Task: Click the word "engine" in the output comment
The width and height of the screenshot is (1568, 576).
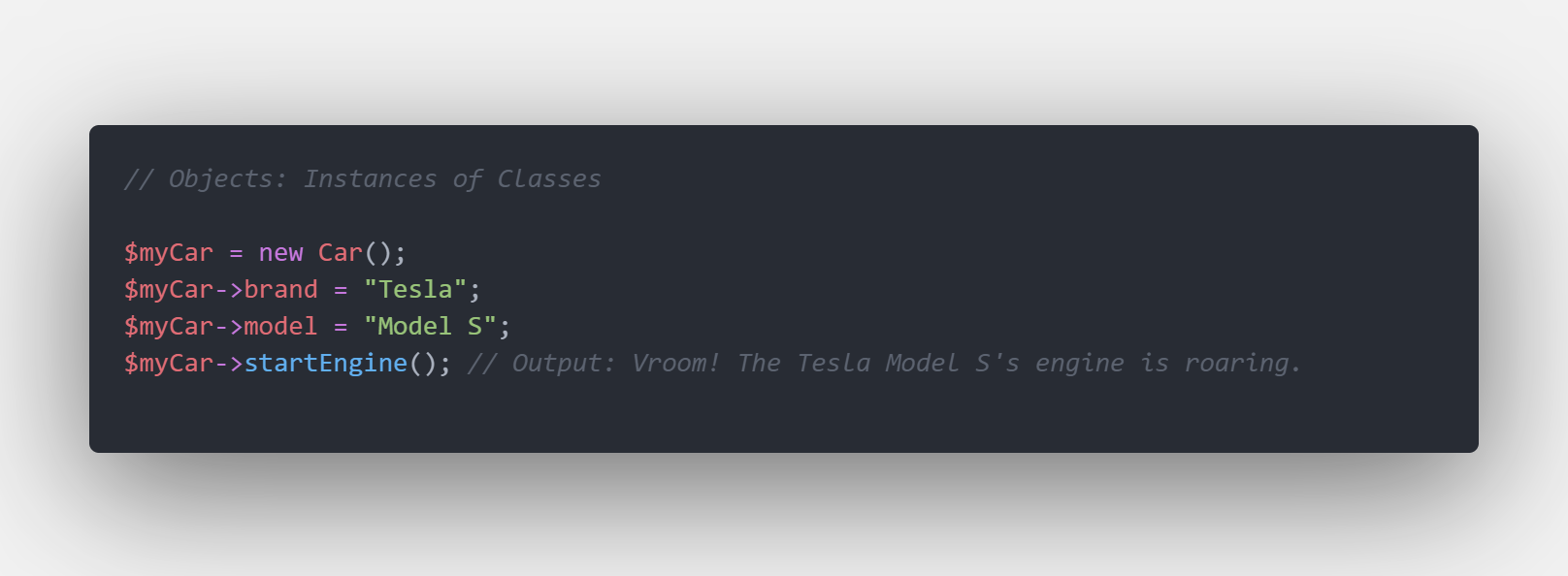Action: coord(1079,364)
